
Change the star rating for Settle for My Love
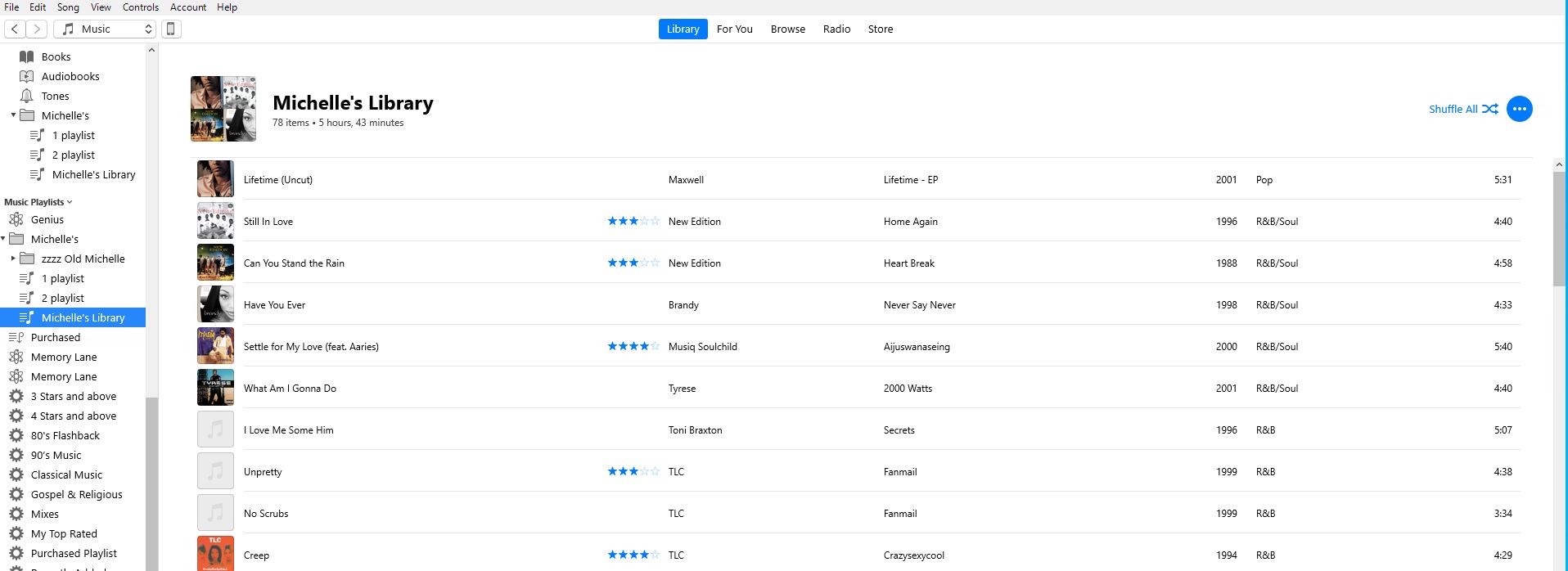(x=633, y=346)
